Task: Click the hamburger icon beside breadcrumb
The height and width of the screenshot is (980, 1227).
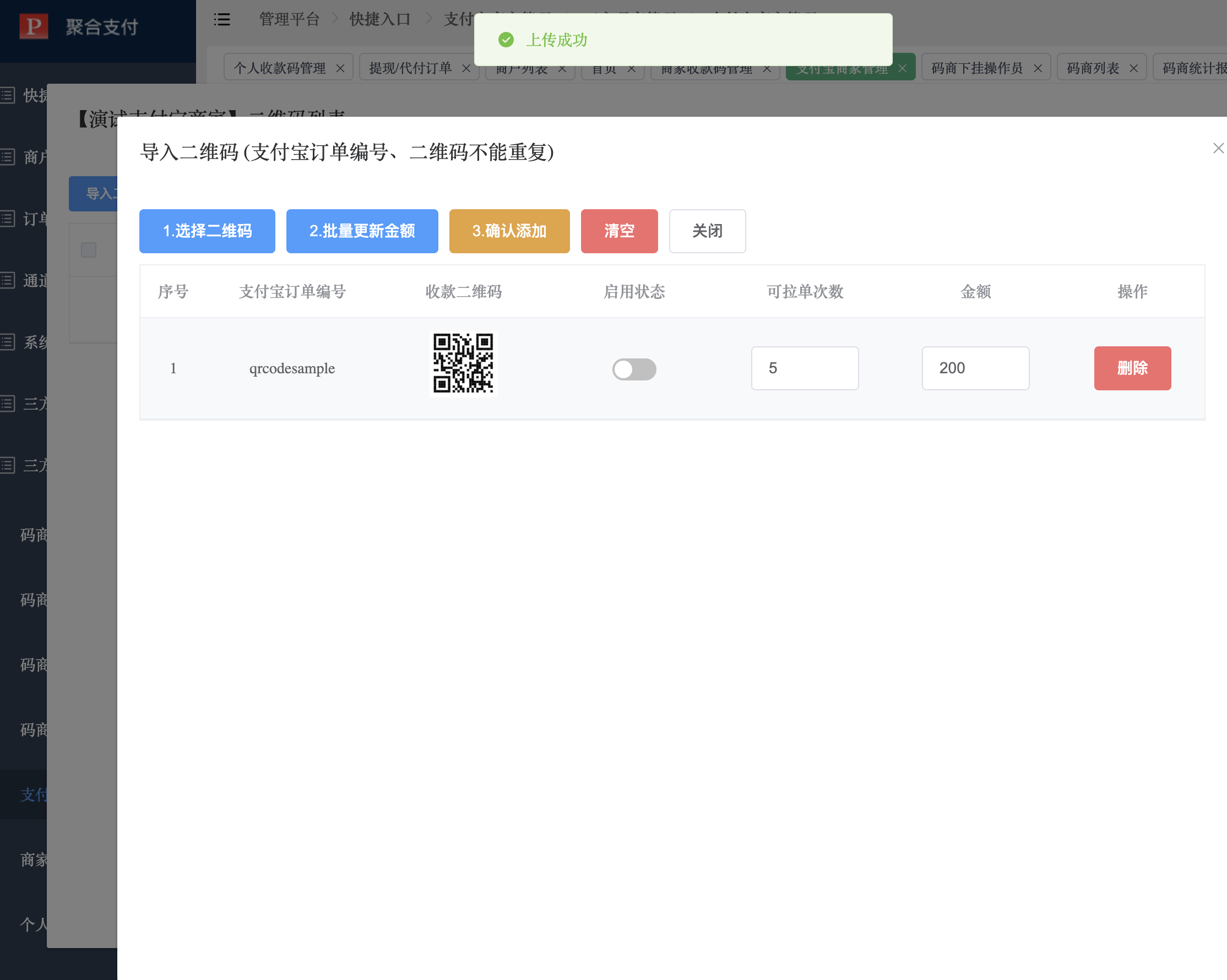Action: click(222, 19)
